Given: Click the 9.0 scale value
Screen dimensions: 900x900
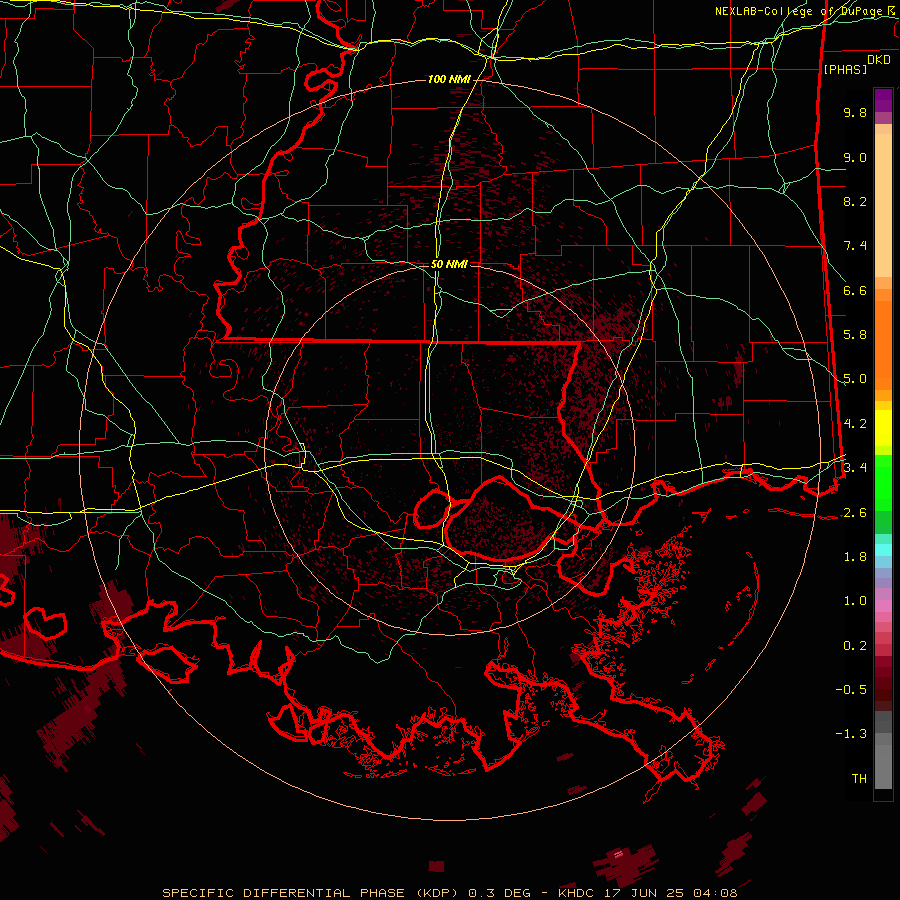Looking at the screenshot, I should [855, 157].
